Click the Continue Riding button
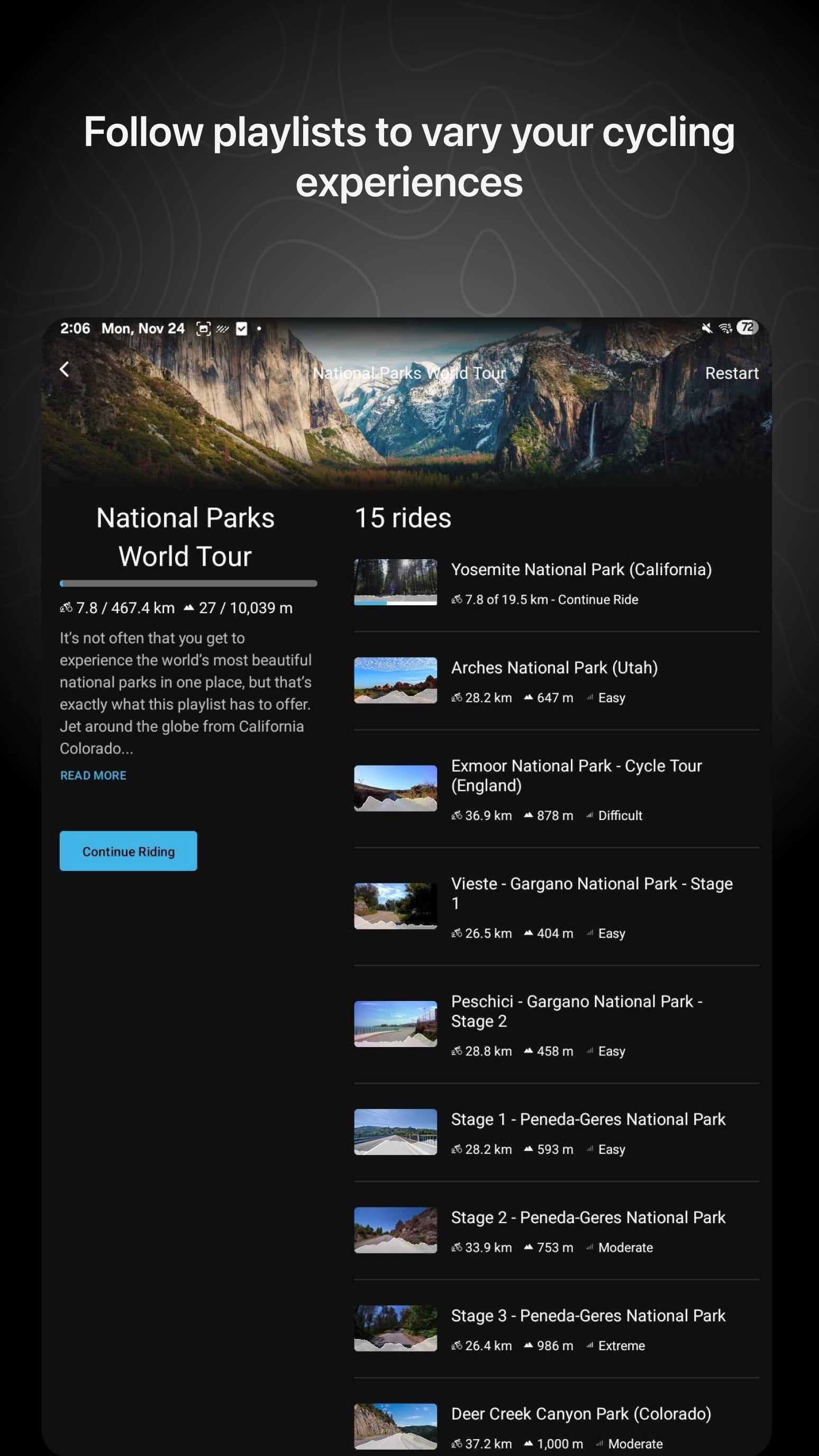The height and width of the screenshot is (1456, 819). (129, 851)
